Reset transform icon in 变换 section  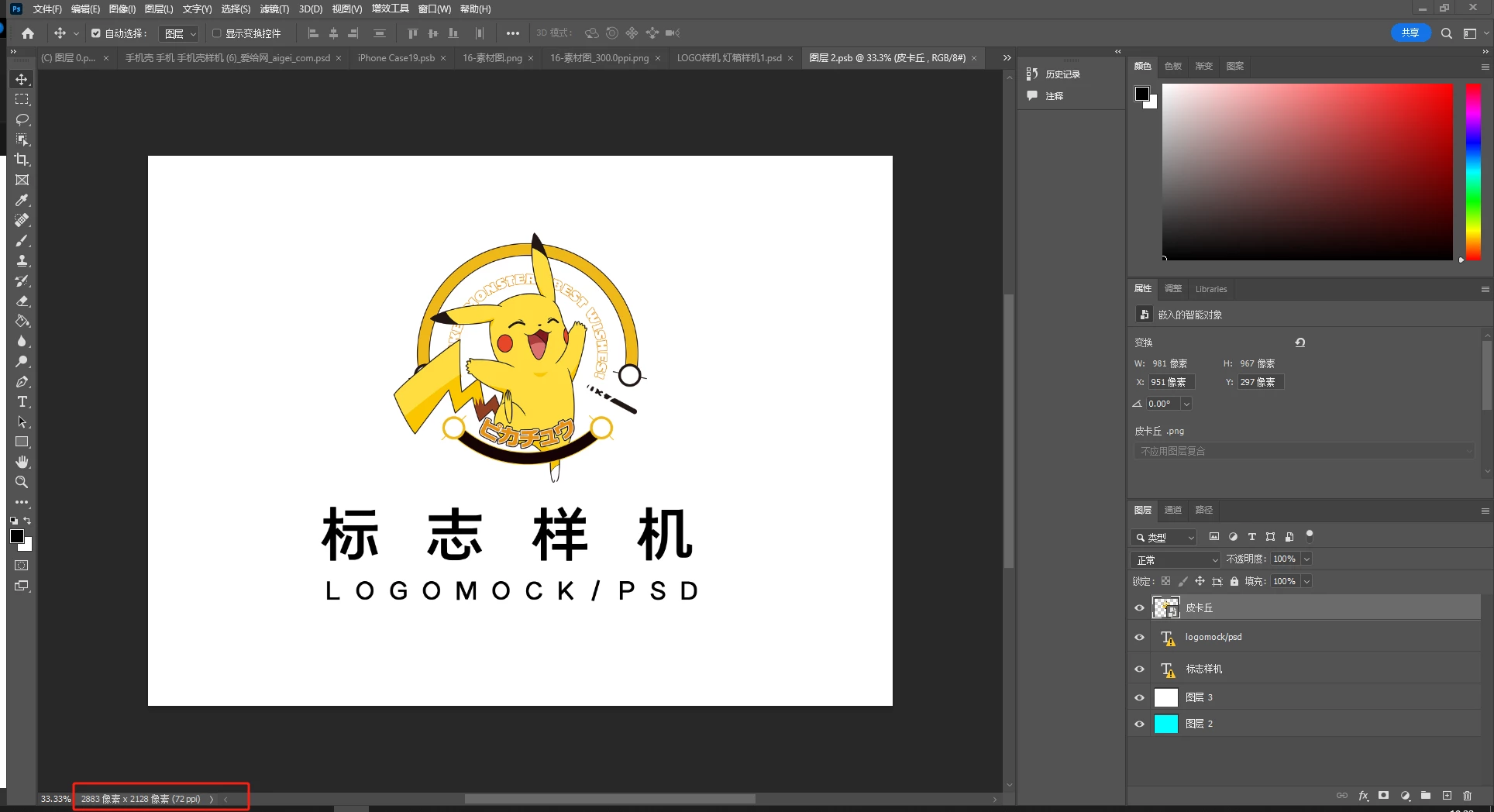click(x=1300, y=342)
